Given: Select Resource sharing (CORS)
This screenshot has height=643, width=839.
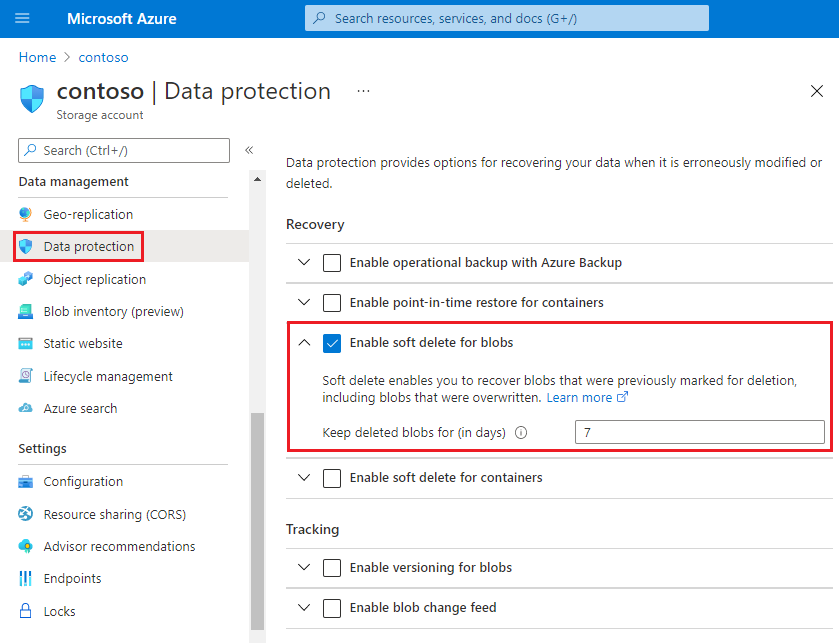Looking at the screenshot, I should (103, 513).
